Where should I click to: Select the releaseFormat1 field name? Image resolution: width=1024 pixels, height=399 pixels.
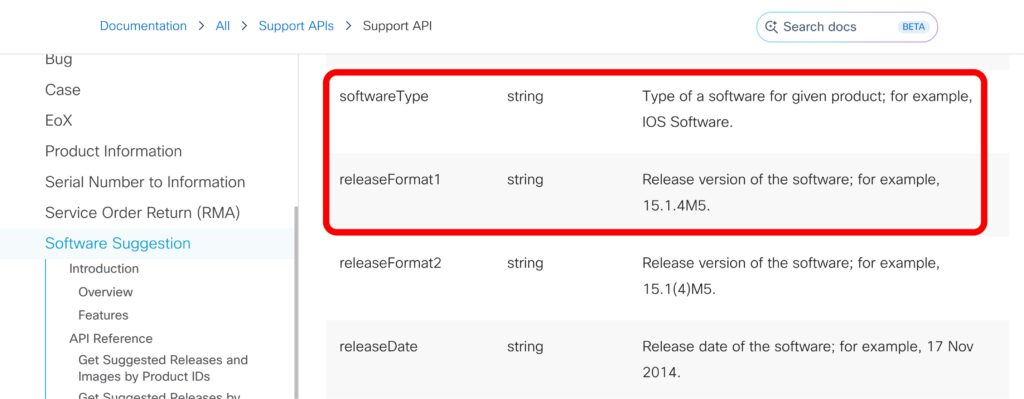tap(390, 180)
